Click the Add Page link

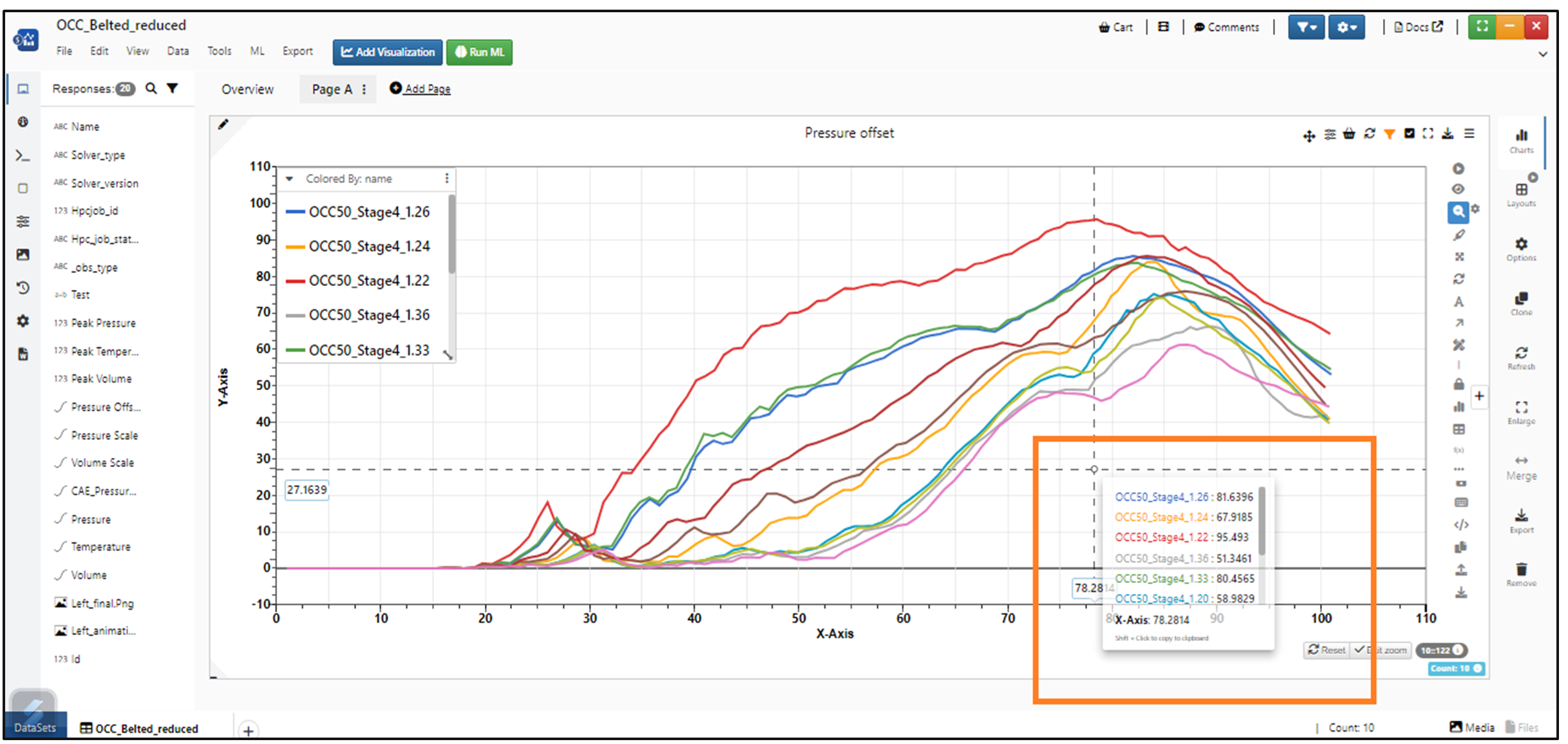coord(427,89)
